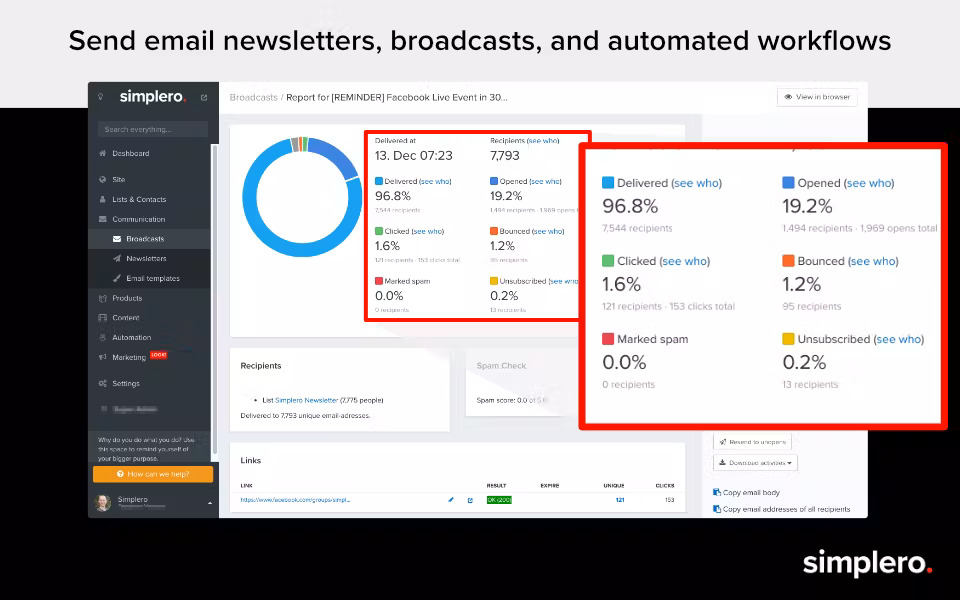Click the external link icon beside Simplero logo
The width and height of the screenshot is (960, 600).
[x=204, y=97]
